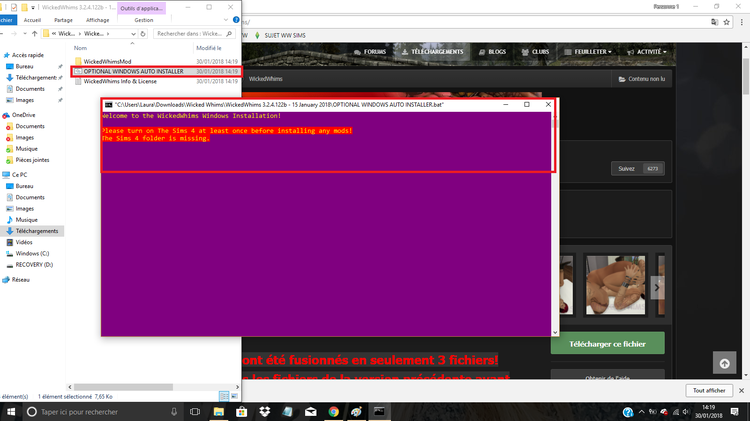Click the Contenu non lu link
Viewport: 750px width, 421px height.
point(641,79)
